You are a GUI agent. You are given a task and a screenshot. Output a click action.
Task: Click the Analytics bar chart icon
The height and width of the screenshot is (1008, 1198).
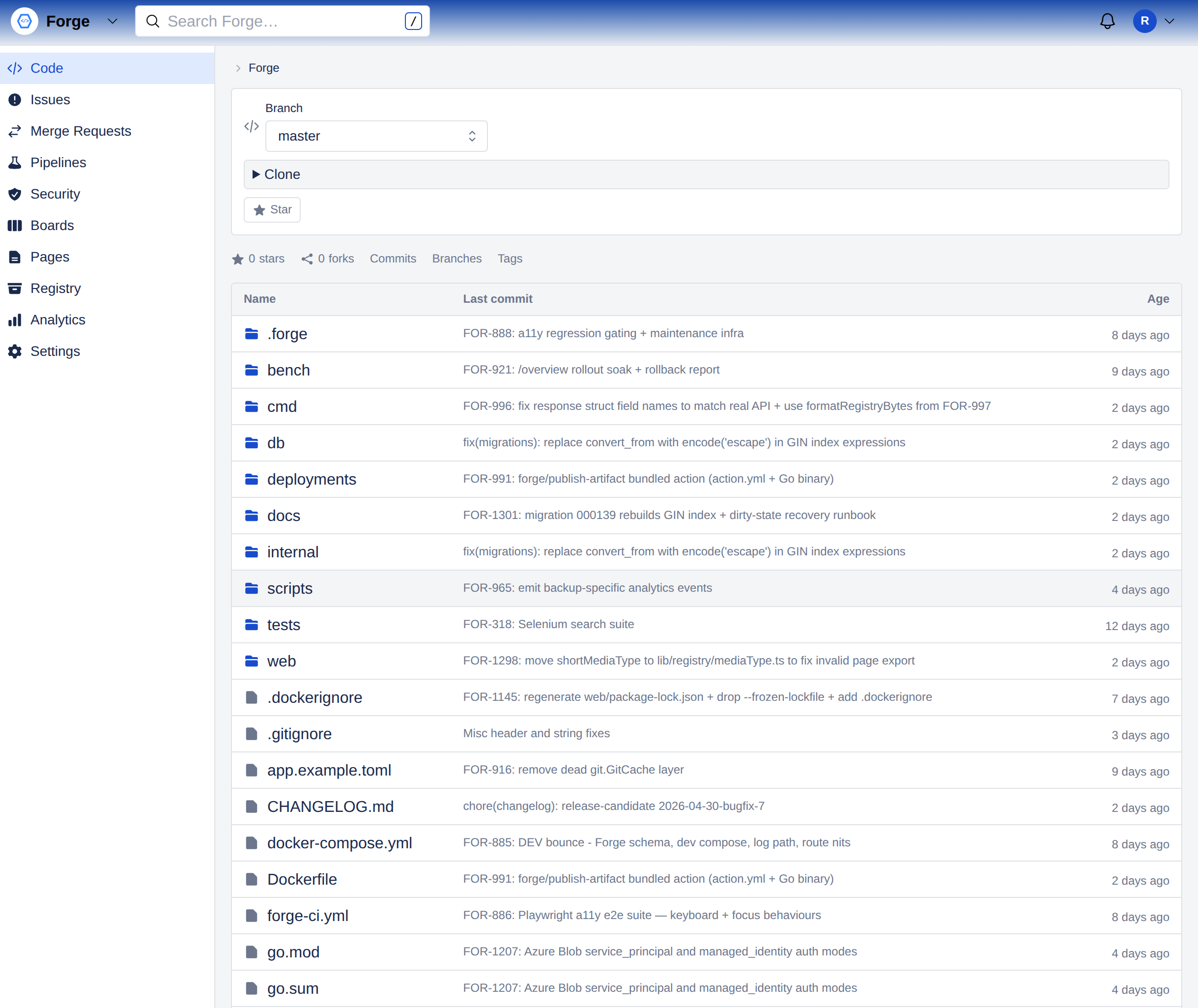coord(15,320)
